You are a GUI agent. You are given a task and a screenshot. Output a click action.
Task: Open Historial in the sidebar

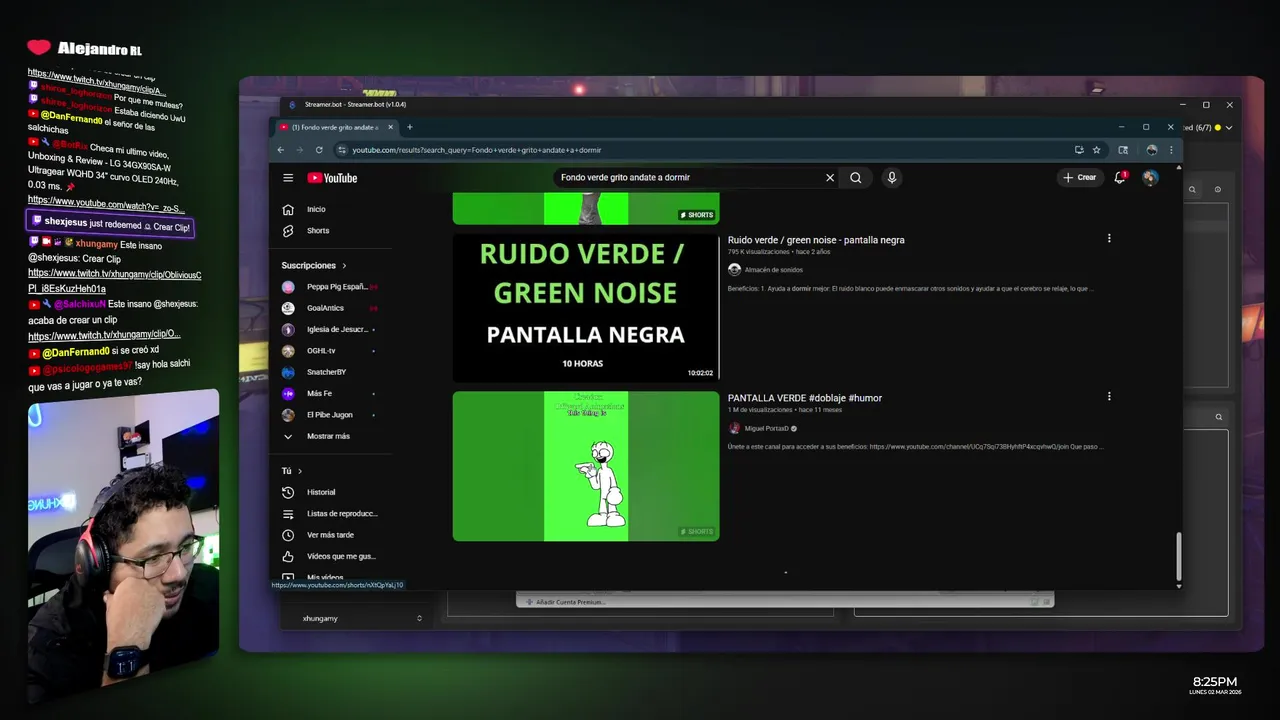330,492
